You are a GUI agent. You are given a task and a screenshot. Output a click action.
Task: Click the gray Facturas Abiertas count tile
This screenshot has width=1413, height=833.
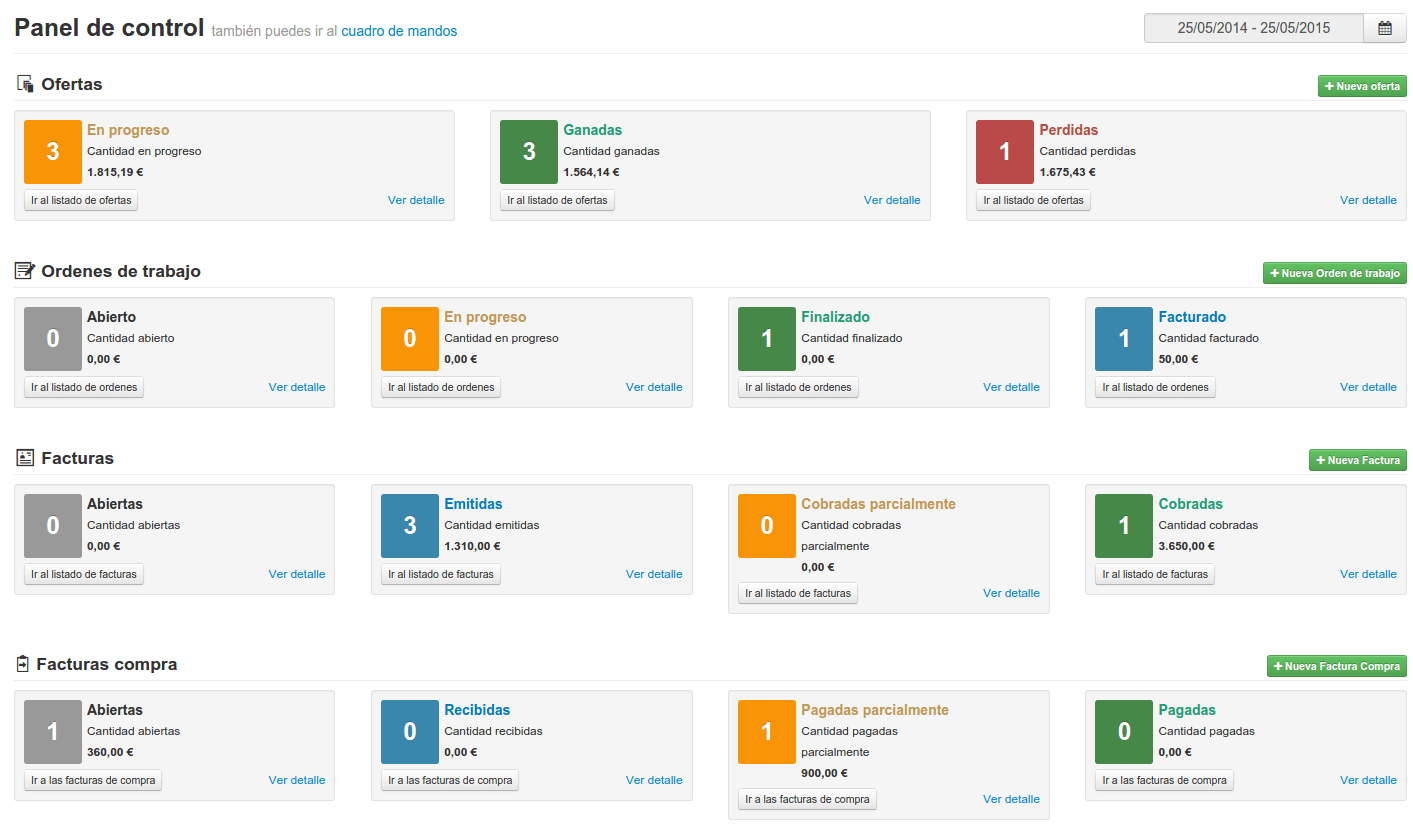click(53, 526)
